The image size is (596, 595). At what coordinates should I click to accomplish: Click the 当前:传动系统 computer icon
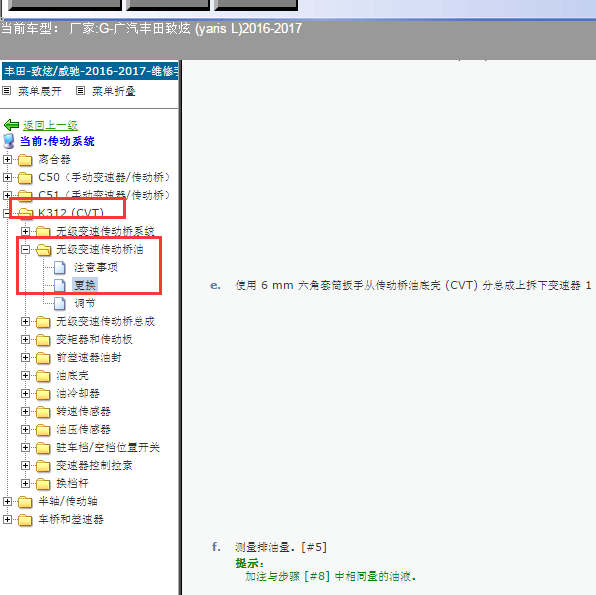pyautogui.click(x=9, y=141)
